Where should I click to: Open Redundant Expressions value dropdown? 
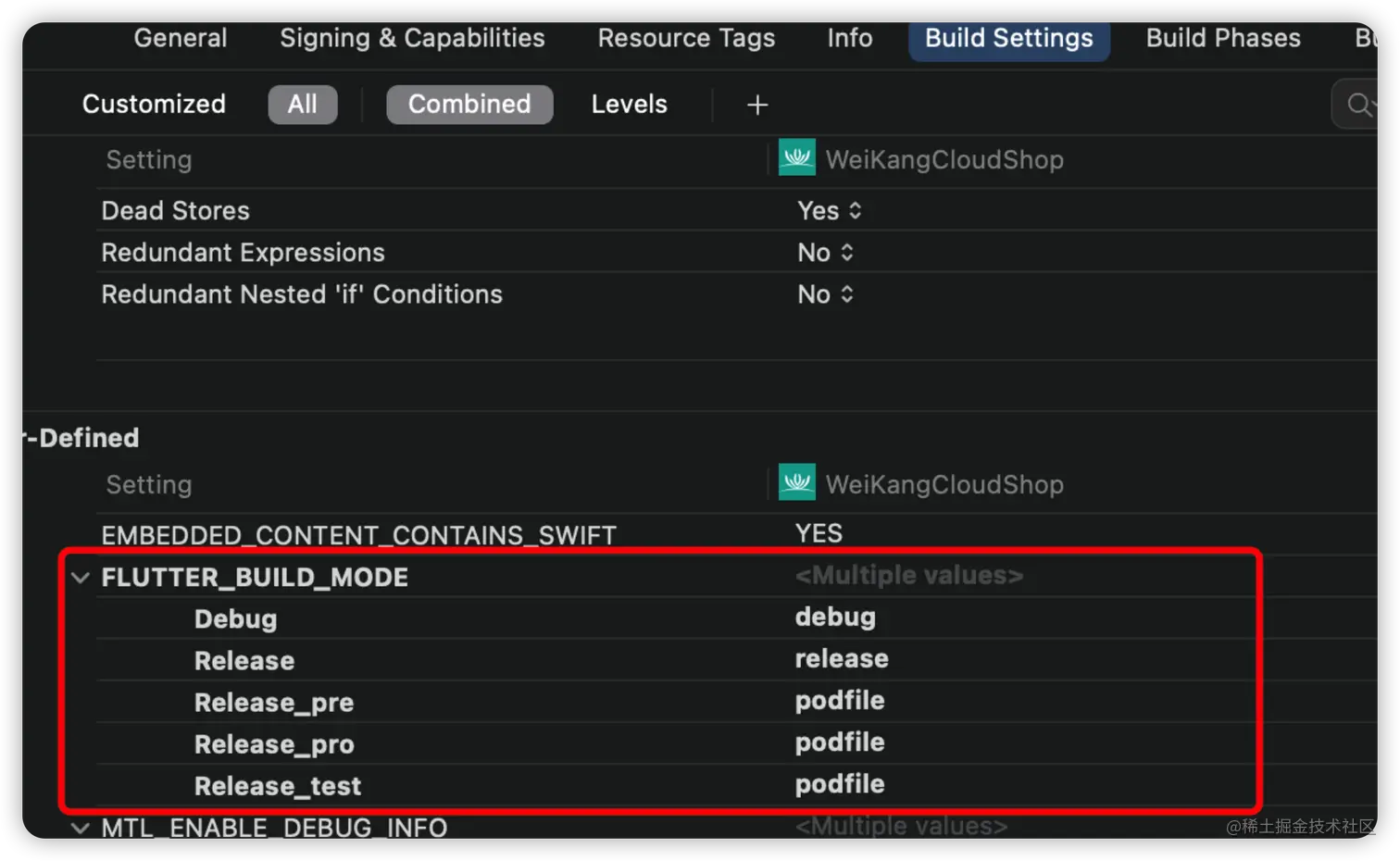[825, 253]
